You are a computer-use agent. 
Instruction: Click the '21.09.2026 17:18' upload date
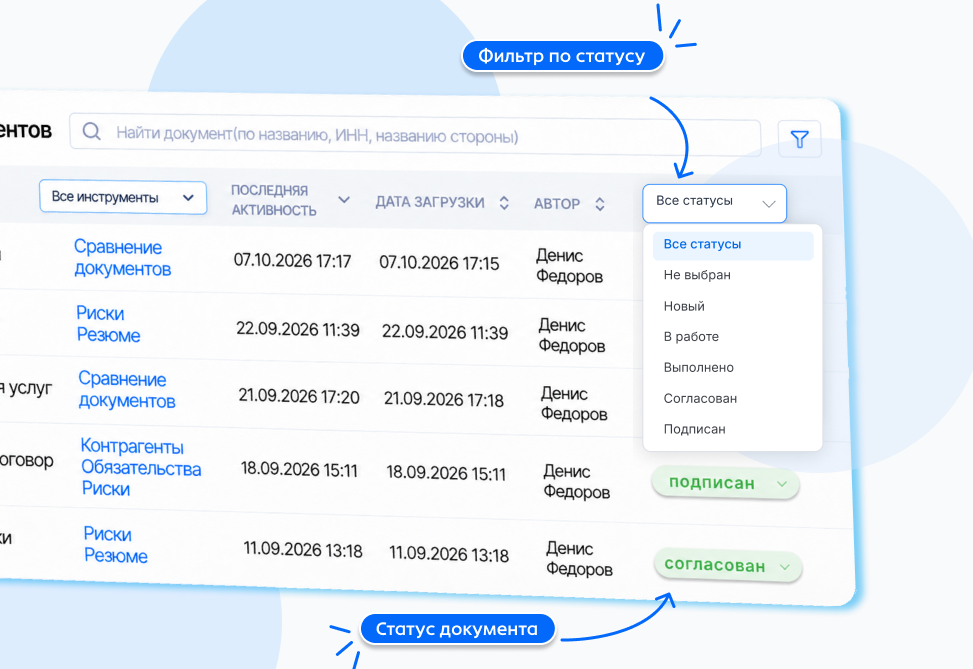point(444,399)
